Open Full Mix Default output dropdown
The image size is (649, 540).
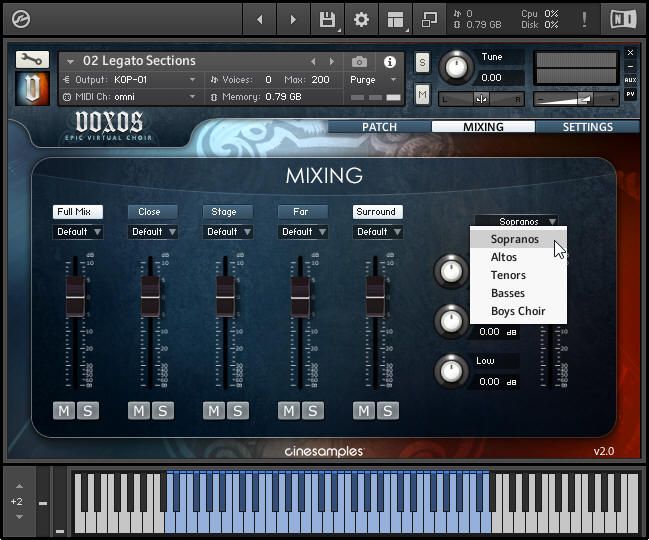pyautogui.click(x=78, y=232)
